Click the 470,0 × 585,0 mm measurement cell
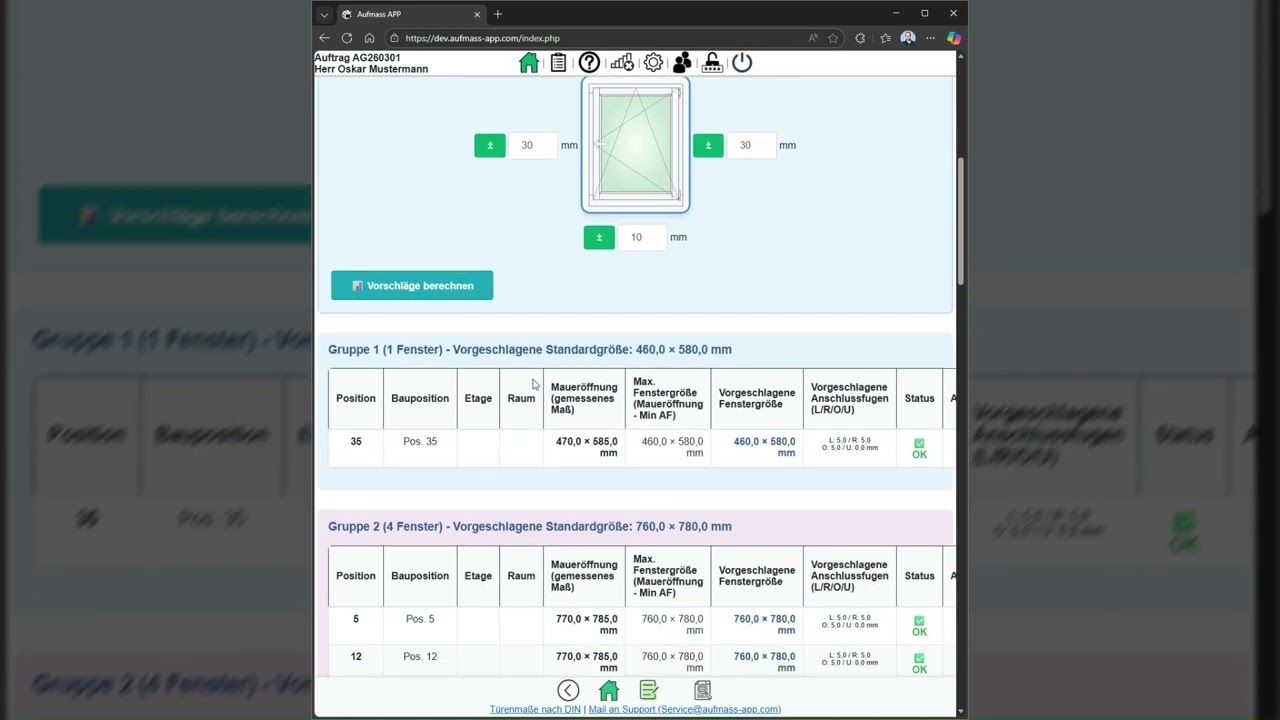Image resolution: width=1280 pixels, height=720 pixels. click(x=584, y=447)
